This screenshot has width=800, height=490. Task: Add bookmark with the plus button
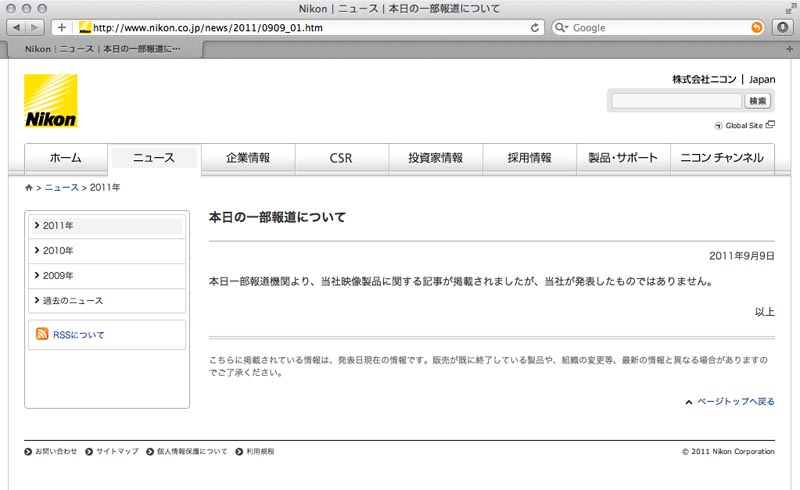(x=62, y=28)
